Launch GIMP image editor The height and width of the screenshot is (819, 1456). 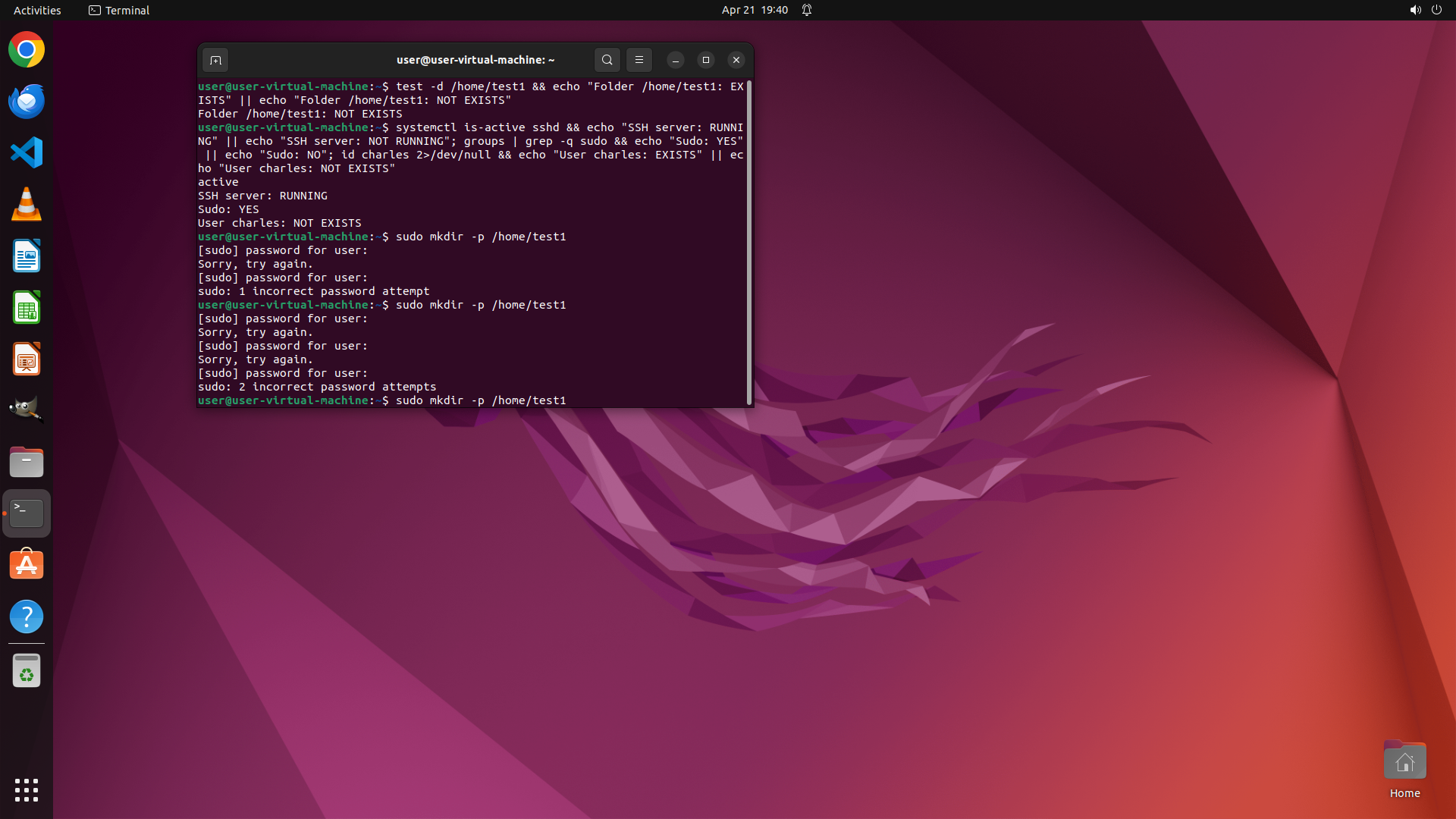coord(27,409)
